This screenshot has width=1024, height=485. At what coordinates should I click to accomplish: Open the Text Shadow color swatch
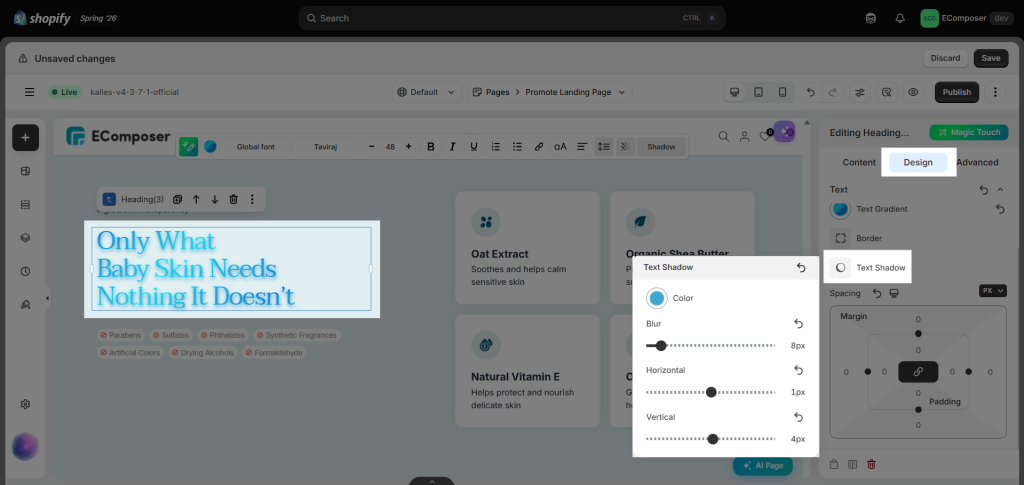coord(656,298)
